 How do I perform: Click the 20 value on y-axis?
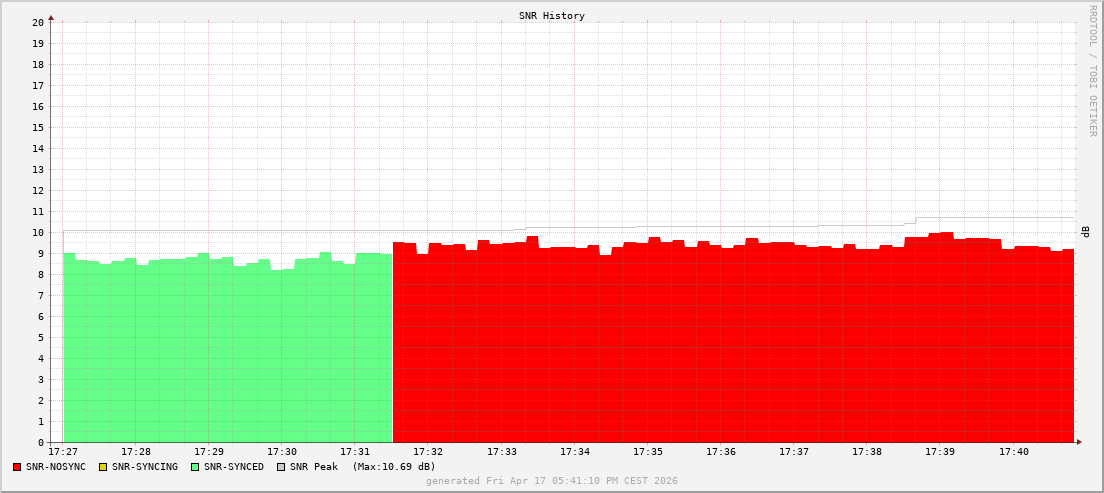[x=39, y=23]
